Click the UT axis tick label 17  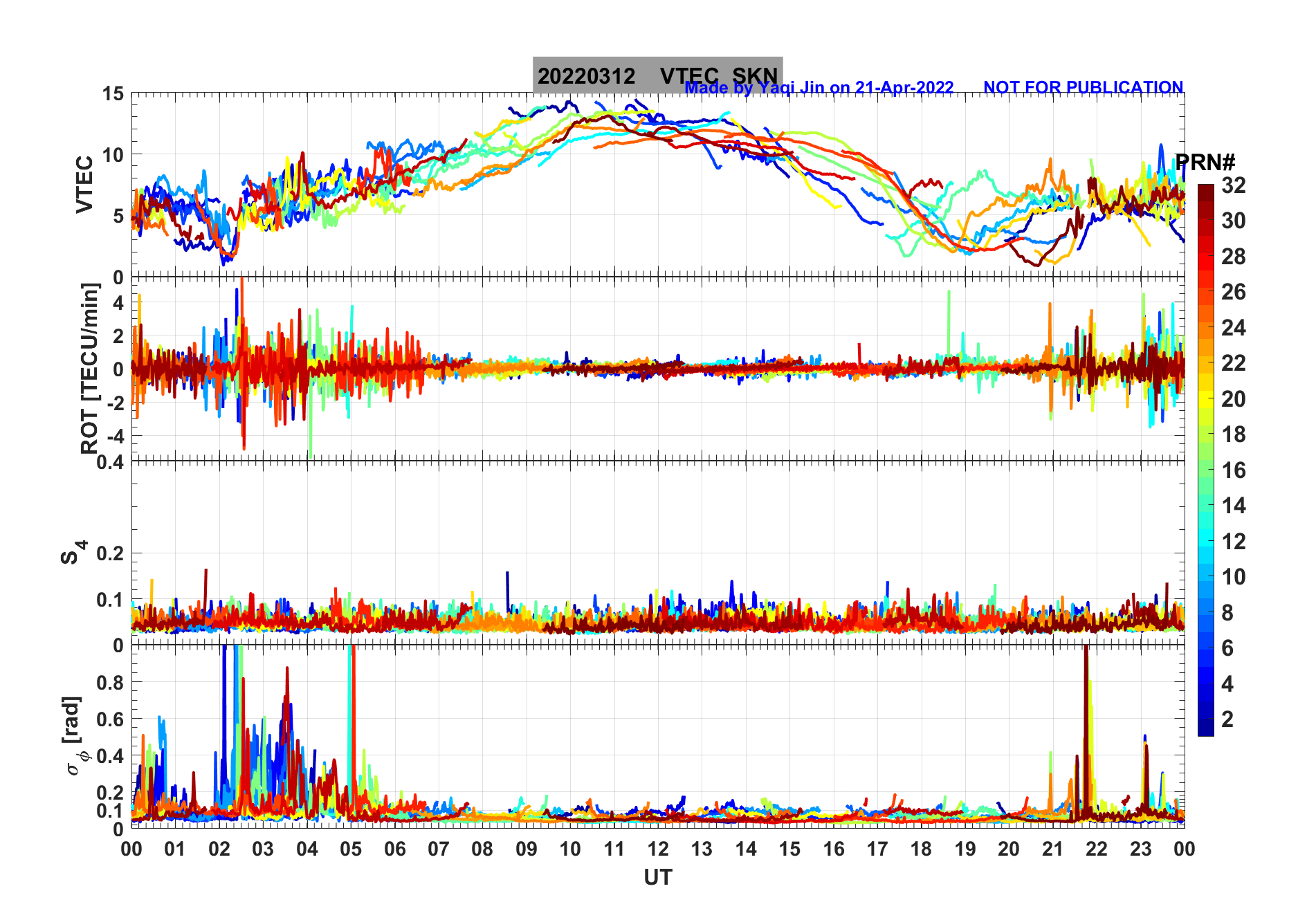(x=877, y=849)
